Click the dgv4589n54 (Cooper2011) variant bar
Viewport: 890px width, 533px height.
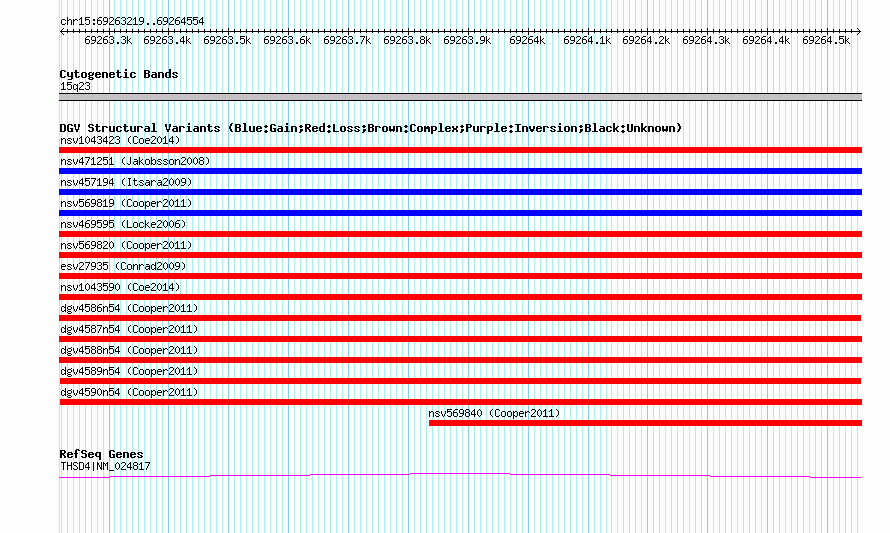coord(460,381)
